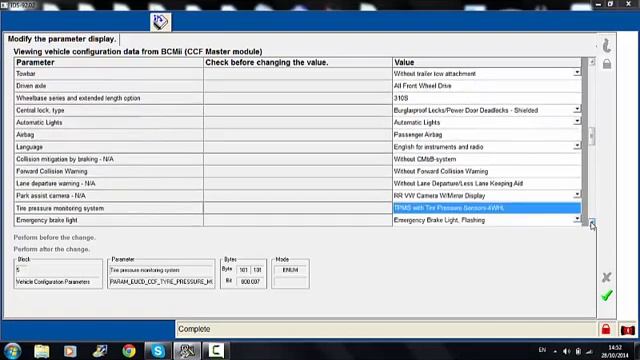Viewport: 640px width, 360px height.
Task: Click the PARAM_EUCD_CCF_TYRE_PRESSURE field
Action: click(x=161, y=282)
